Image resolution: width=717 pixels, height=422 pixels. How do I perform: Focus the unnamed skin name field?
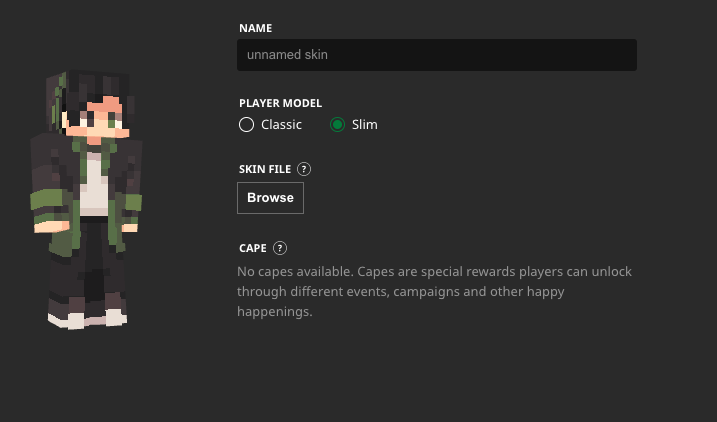click(436, 54)
